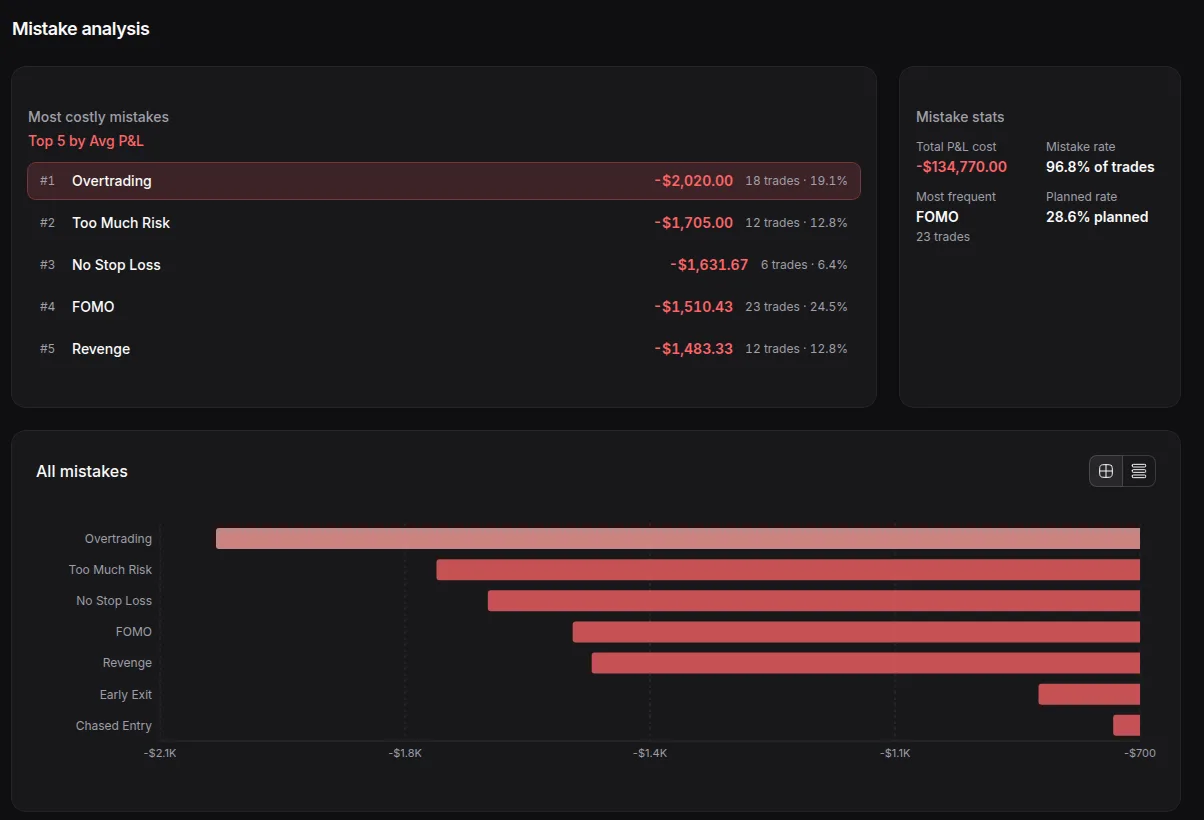Screen dimensions: 1204x820
Task: Click the FOMO bar in the chart
Action: tap(856, 632)
